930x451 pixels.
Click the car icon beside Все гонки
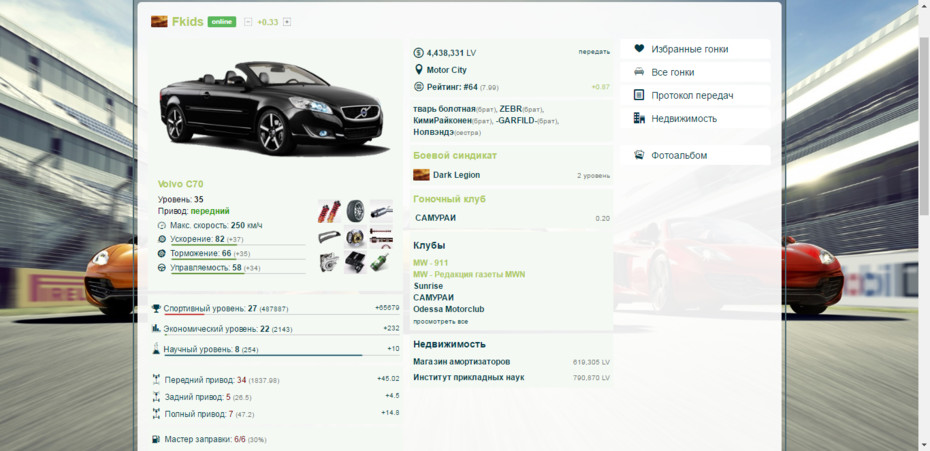point(639,72)
